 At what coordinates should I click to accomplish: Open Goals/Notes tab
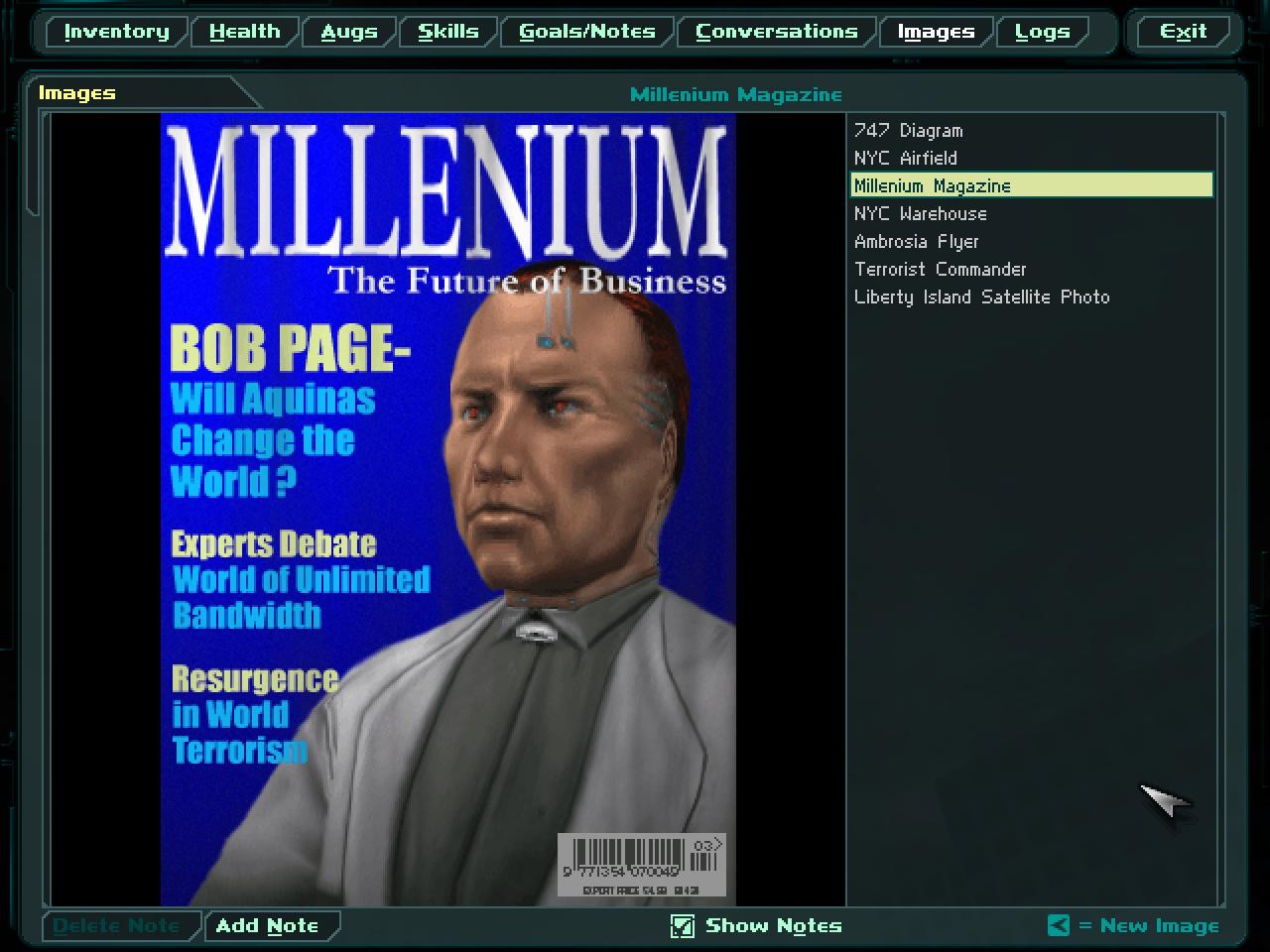pos(586,32)
